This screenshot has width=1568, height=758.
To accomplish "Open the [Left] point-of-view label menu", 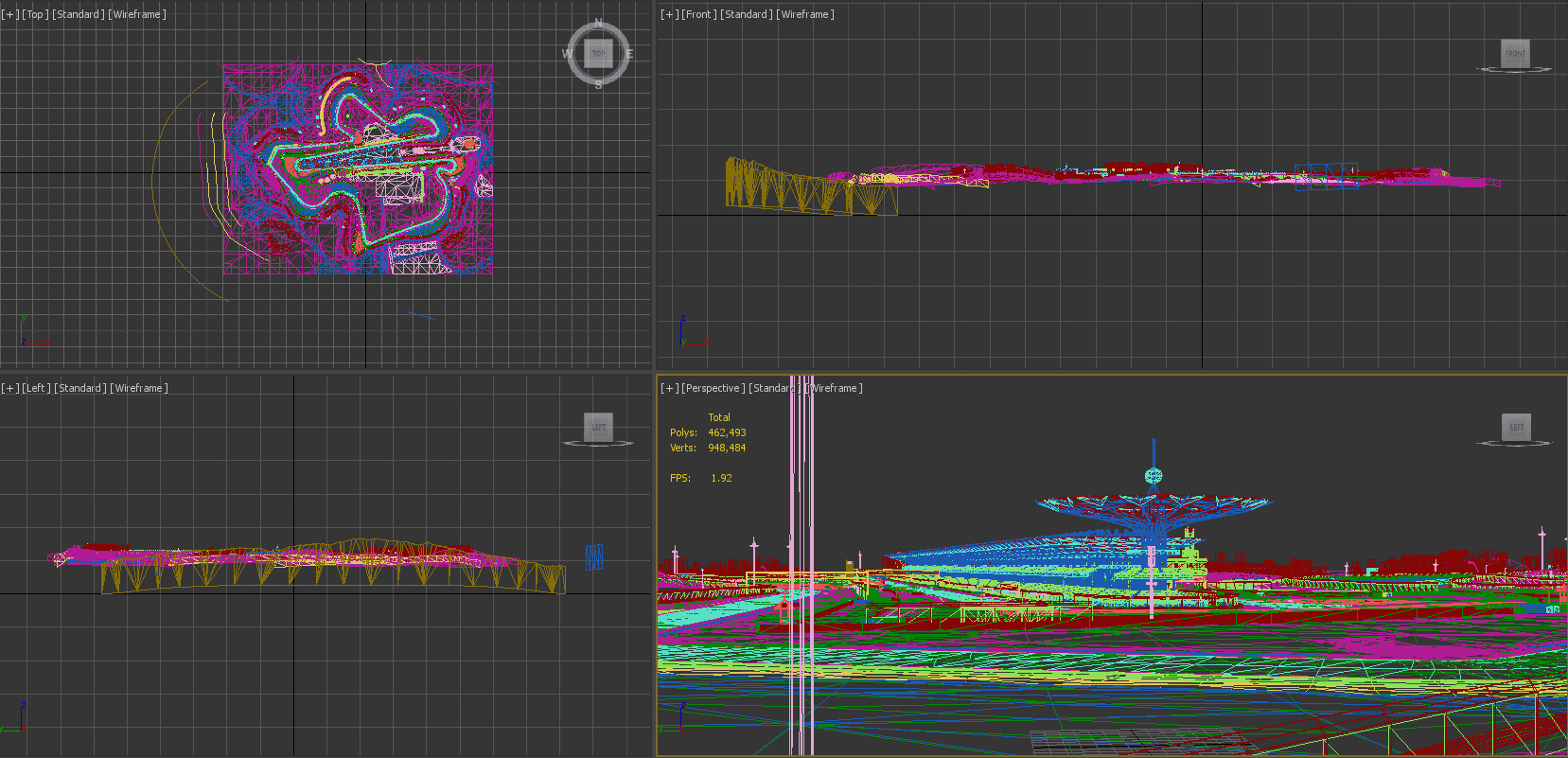I will click(x=37, y=388).
